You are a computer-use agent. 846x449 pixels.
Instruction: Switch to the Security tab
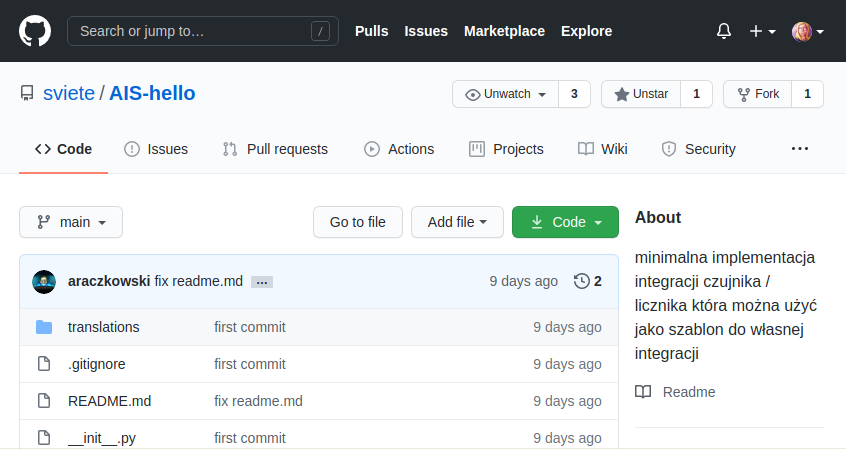(698, 149)
